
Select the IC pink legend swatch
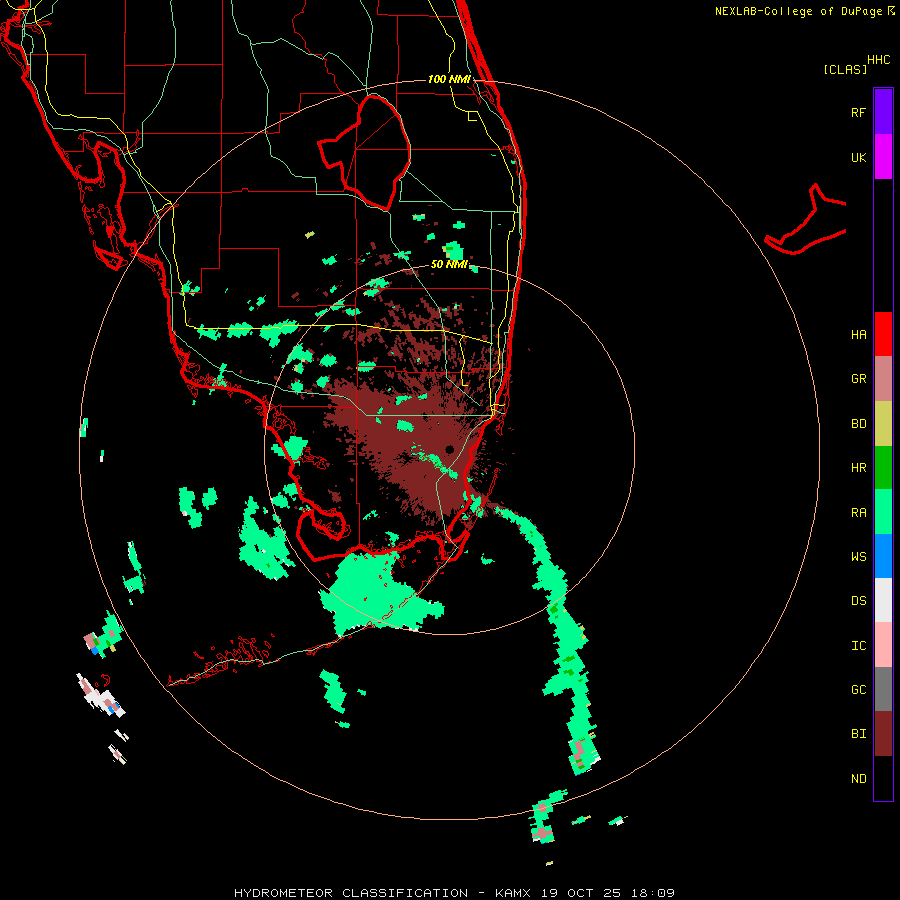point(883,645)
